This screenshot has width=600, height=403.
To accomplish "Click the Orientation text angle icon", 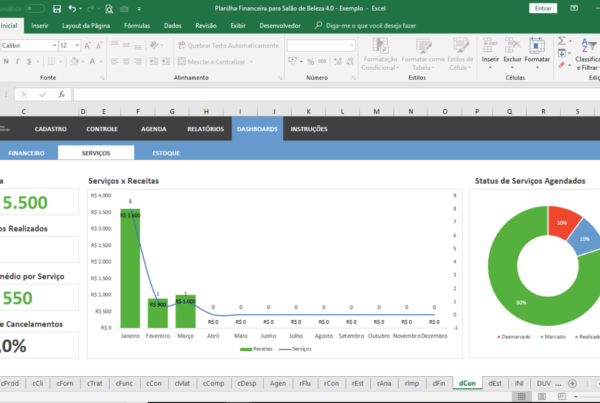I will 154,45.
